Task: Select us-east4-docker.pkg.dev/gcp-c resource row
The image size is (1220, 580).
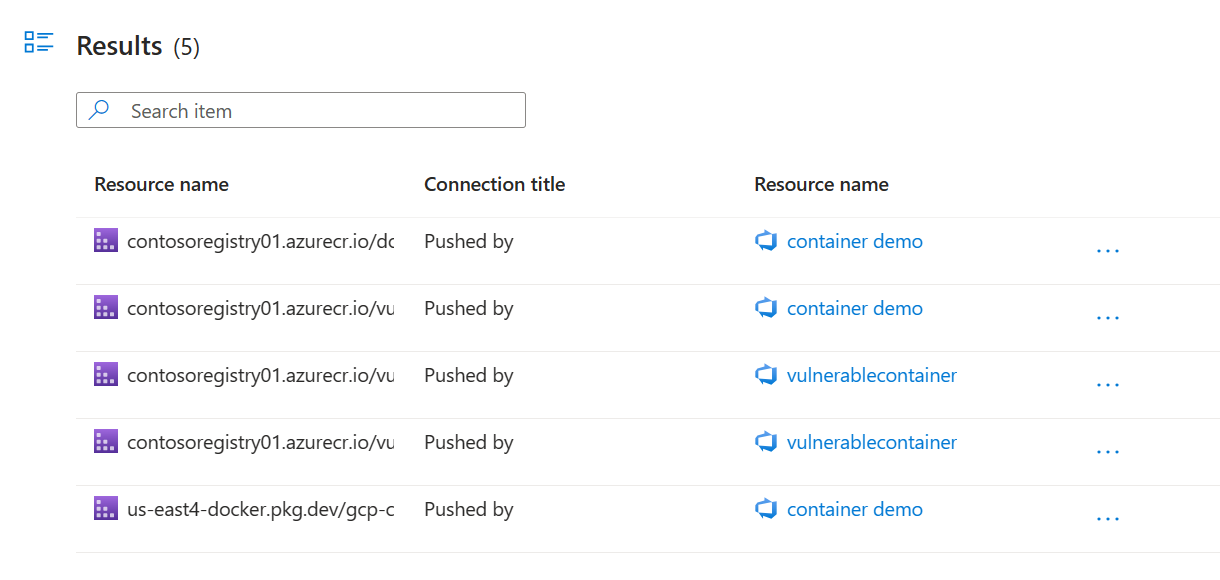Action: (x=648, y=519)
